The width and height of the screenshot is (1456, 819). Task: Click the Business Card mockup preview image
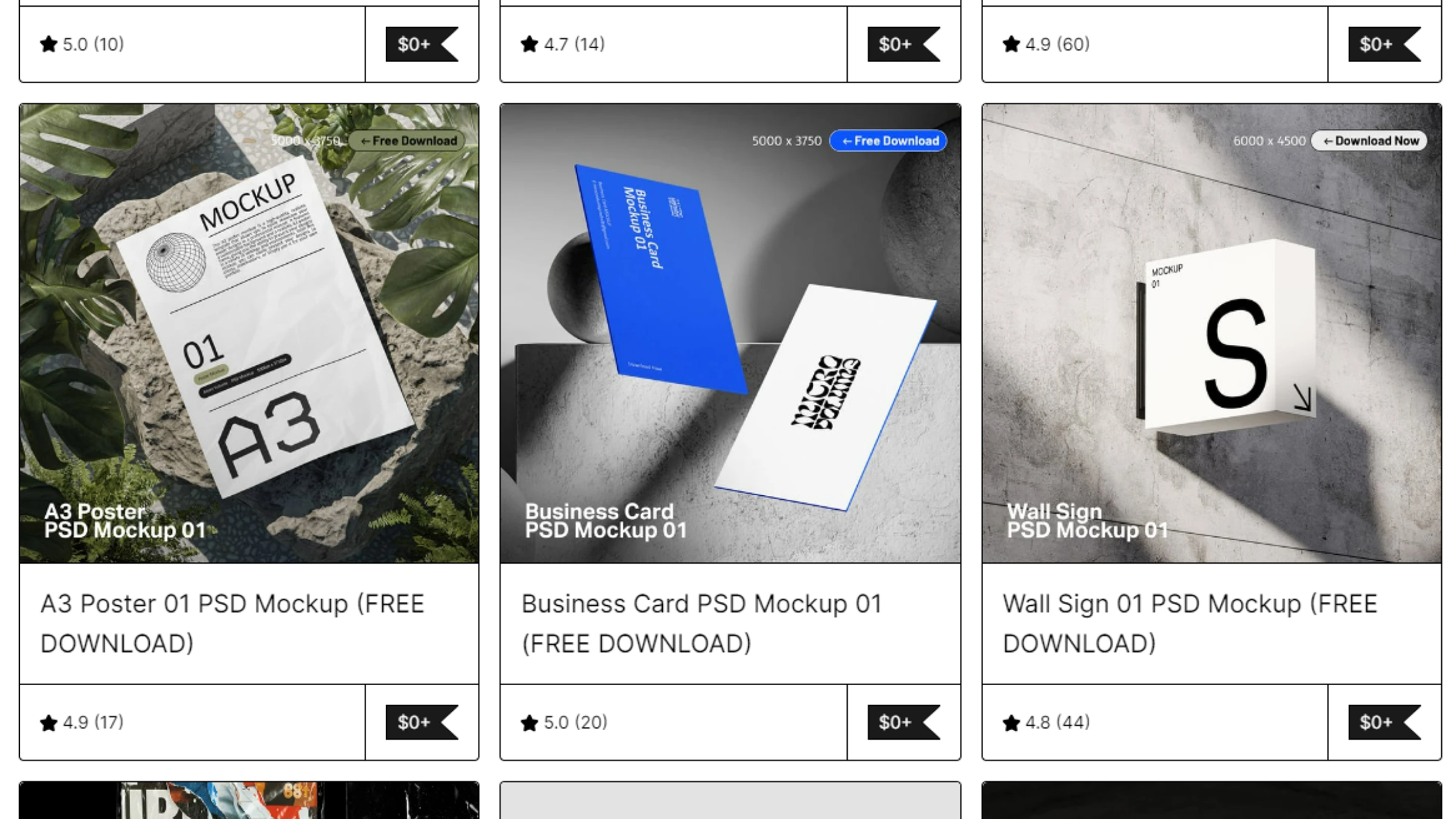[730, 333]
